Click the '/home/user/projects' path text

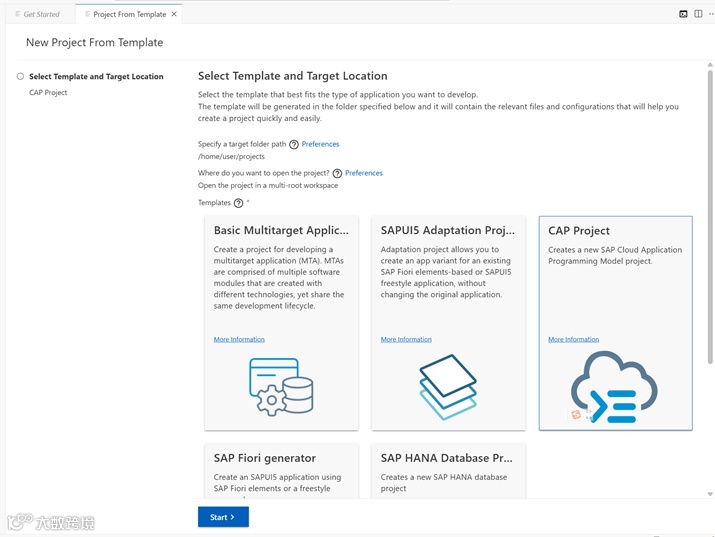coord(231,156)
